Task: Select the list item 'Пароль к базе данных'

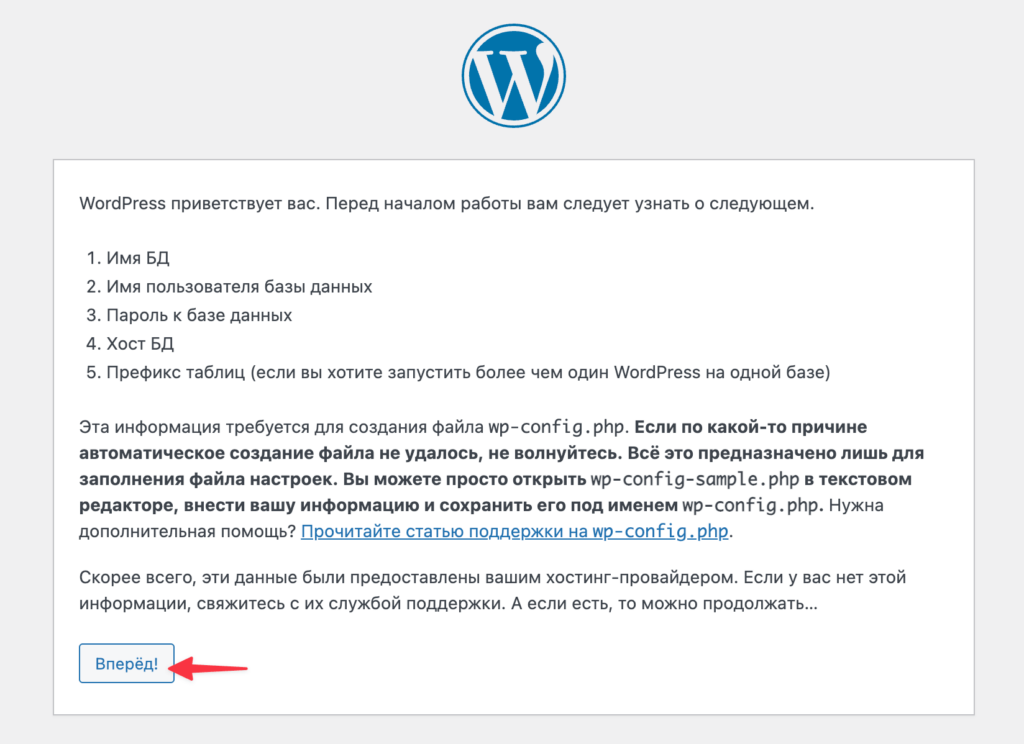Action: pyautogui.click(x=199, y=315)
